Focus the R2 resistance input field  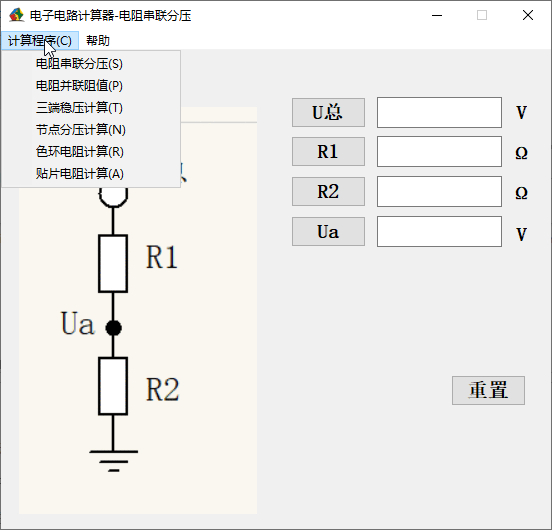(439, 191)
